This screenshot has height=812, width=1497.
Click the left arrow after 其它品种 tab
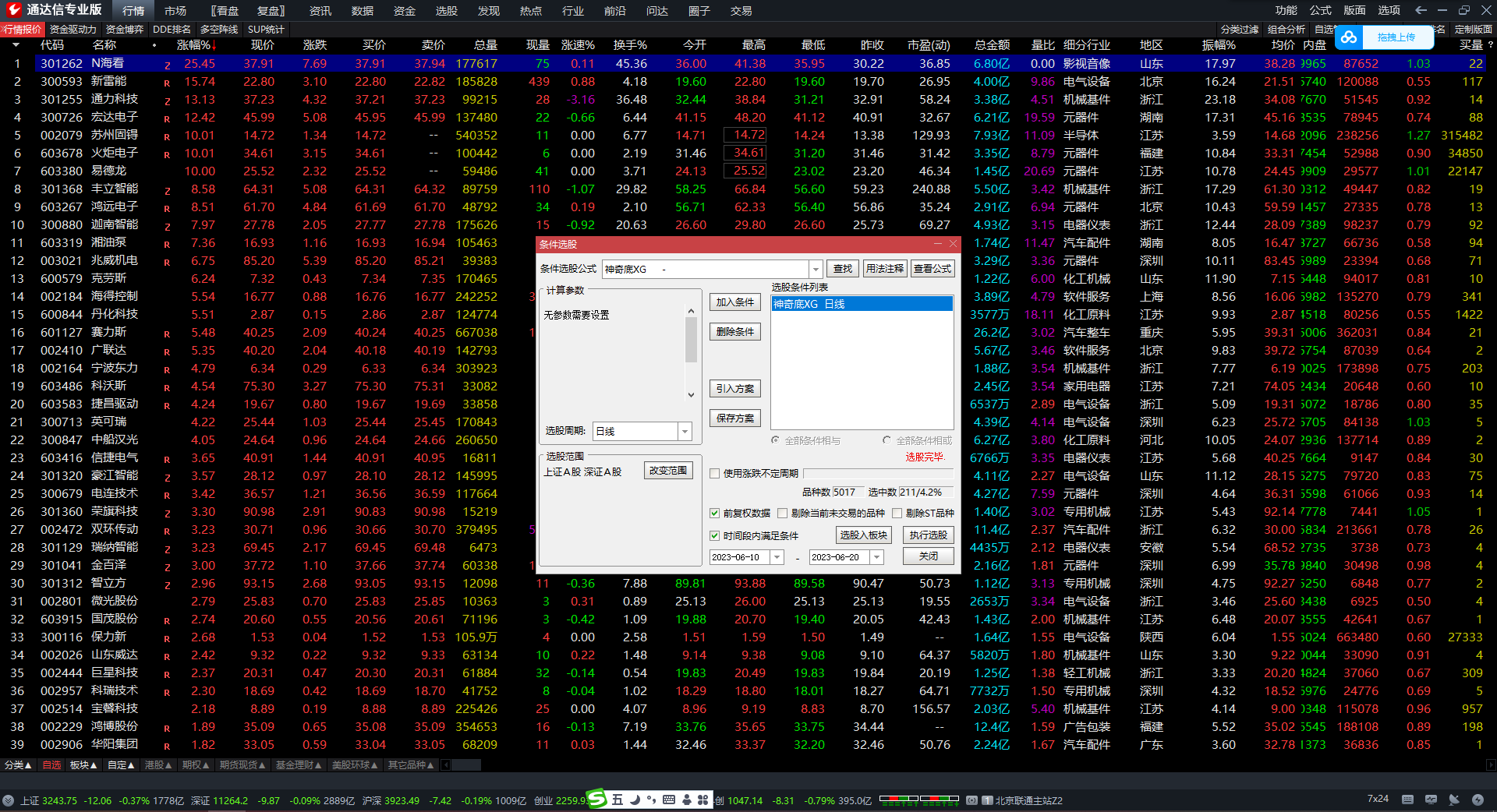(446, 765)
